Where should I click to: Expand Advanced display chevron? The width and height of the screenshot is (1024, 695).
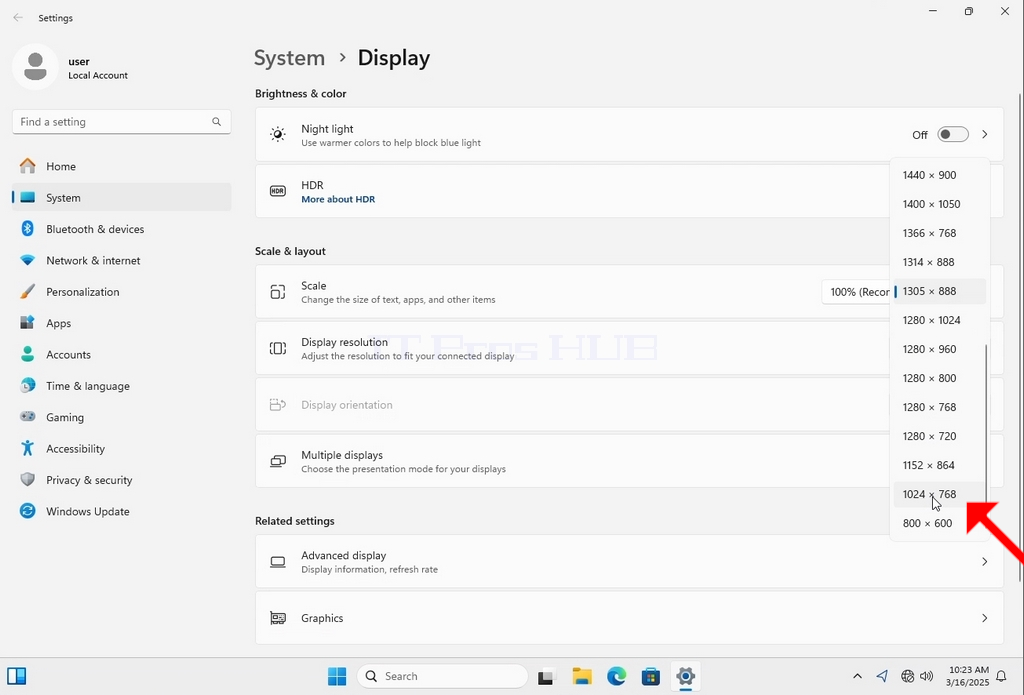click(985, 562)
